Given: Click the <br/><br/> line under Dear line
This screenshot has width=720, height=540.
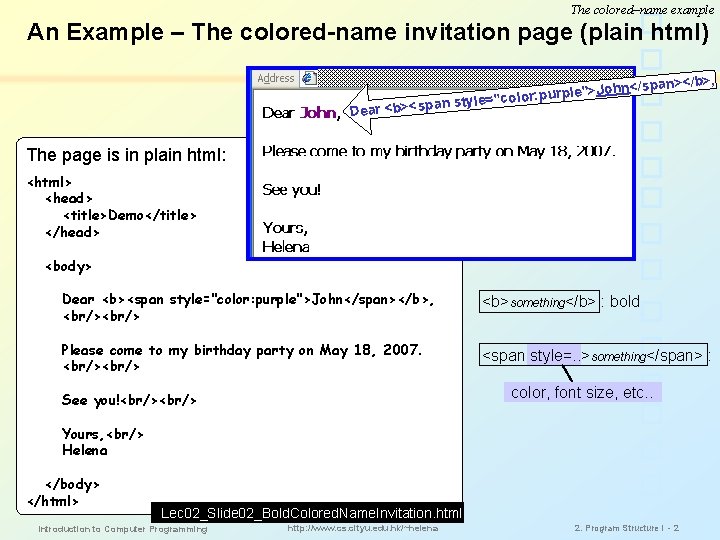Looking at the screenshot, I should pyautogui.click(x=101, y=316).
